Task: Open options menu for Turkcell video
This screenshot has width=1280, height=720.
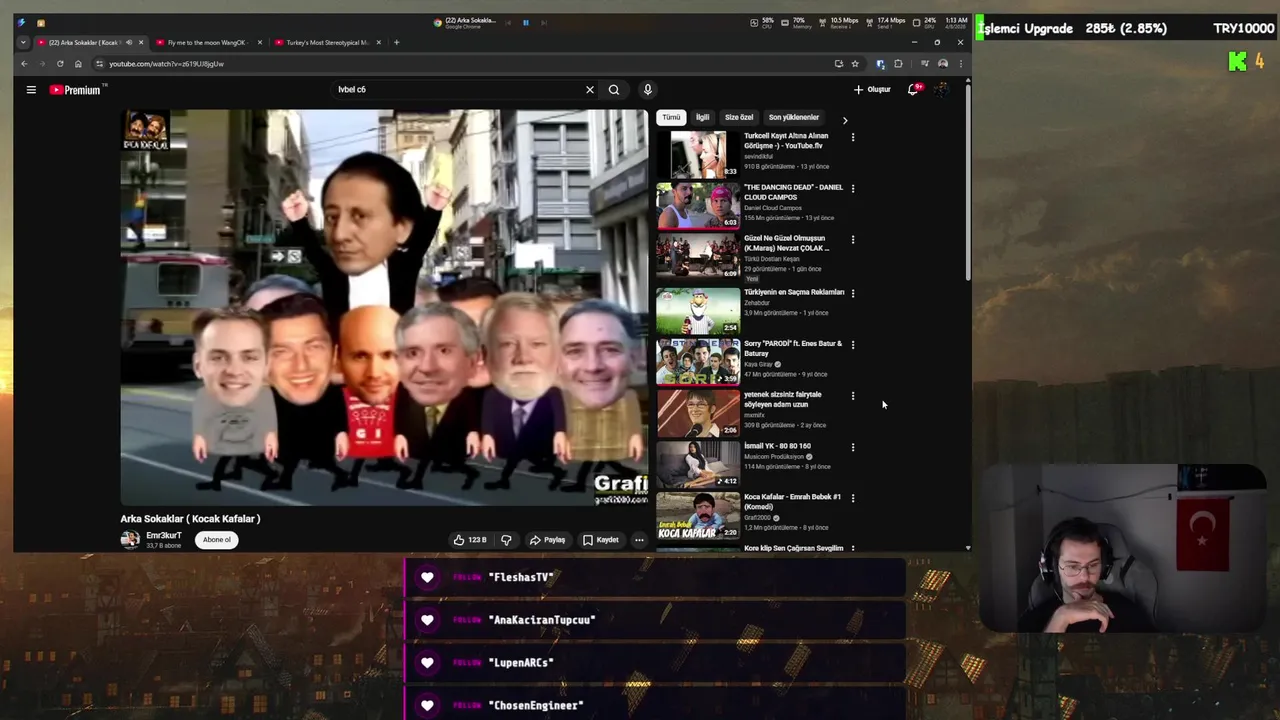Action: [853, 137]
